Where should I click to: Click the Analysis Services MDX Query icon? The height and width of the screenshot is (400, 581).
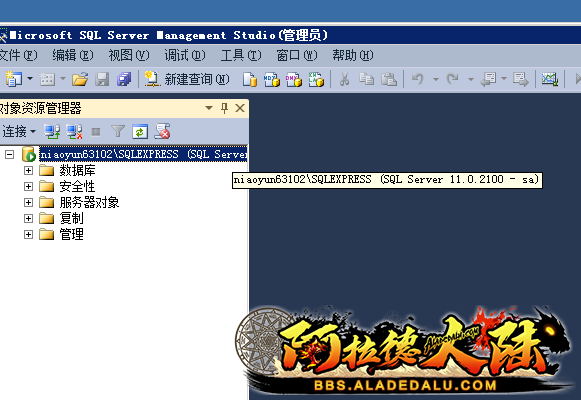click(271, 79)
